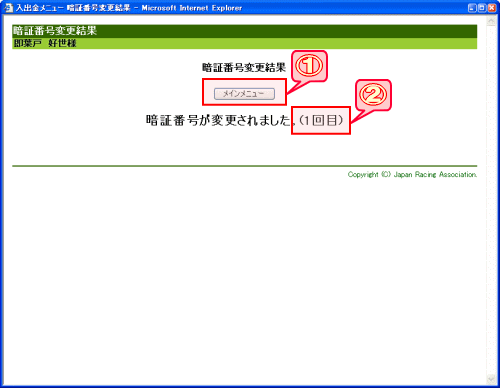
Task: Click the Internet Explorer page icon in title bar
Action: (8, 7)
